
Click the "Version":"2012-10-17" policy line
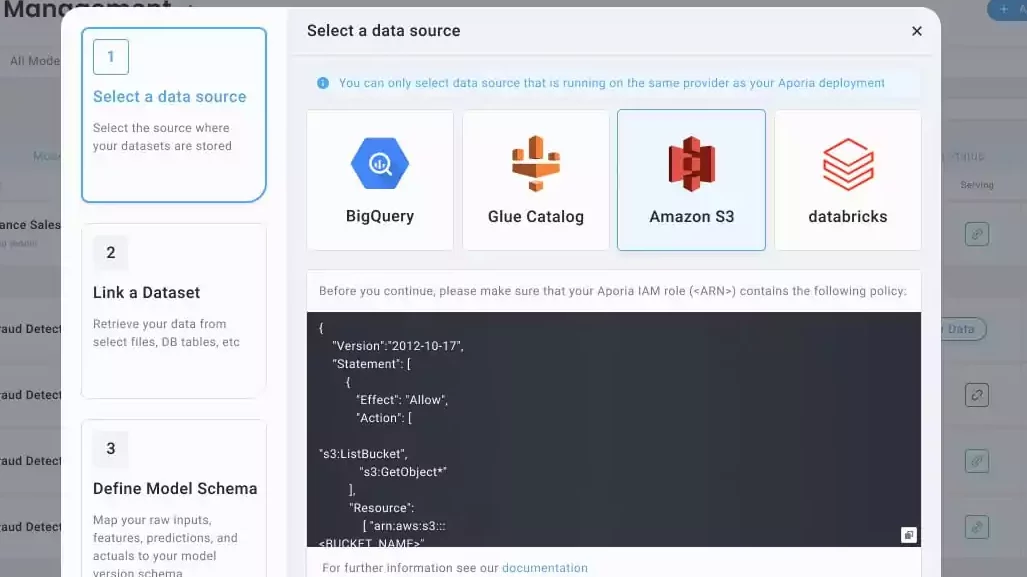tap(398, 346)
